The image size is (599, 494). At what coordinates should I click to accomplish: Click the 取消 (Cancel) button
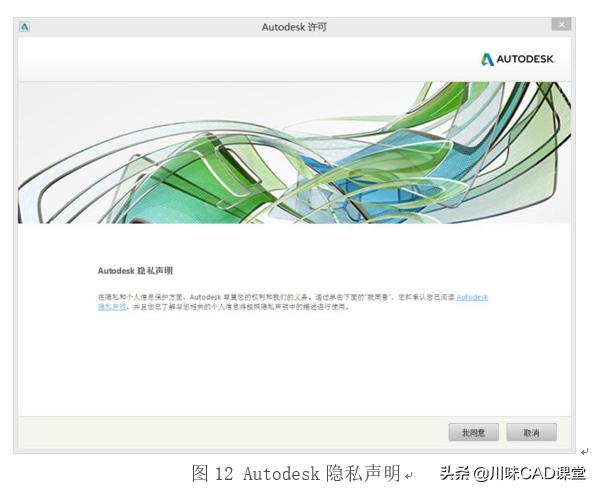[531, 432]
